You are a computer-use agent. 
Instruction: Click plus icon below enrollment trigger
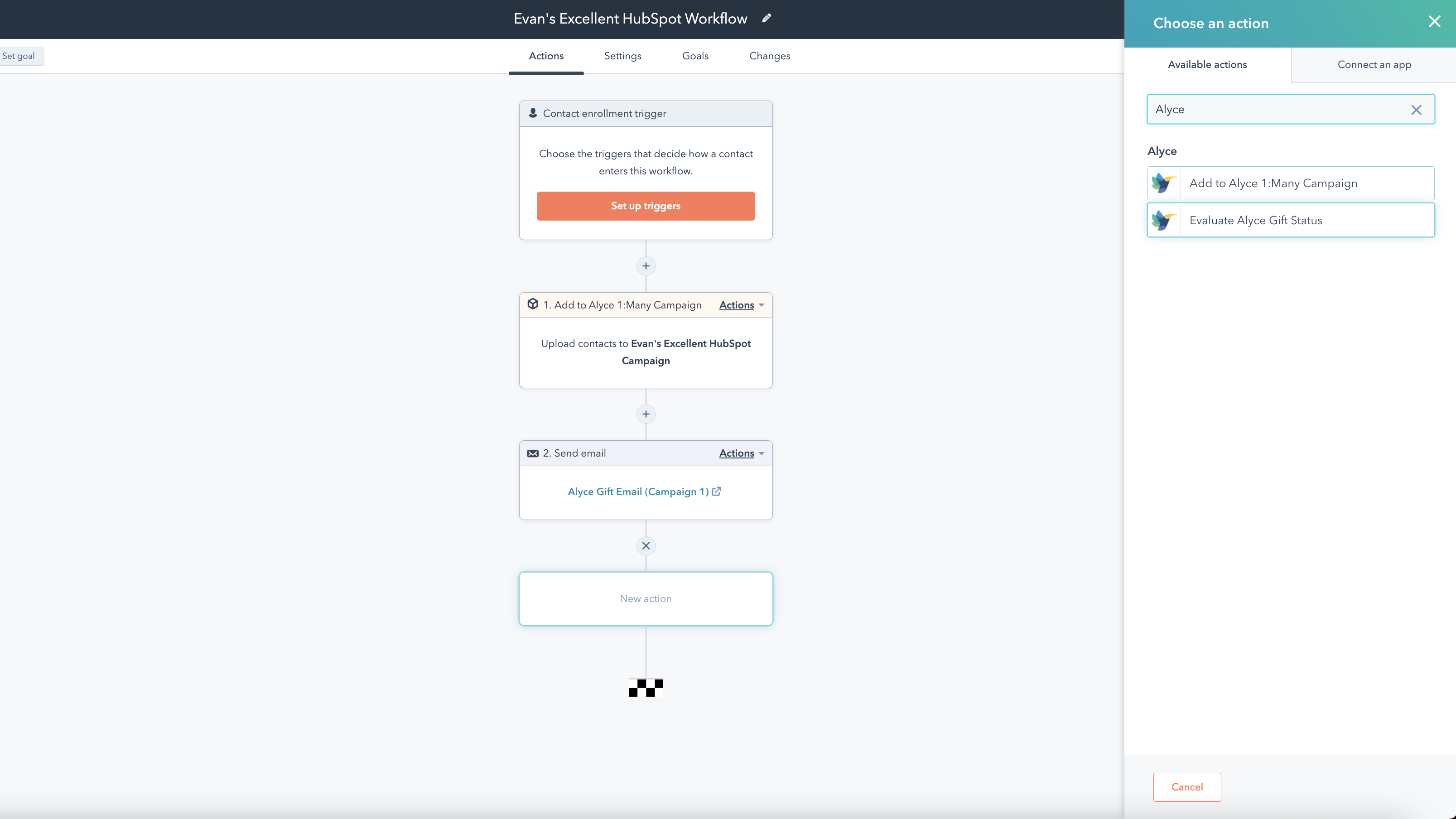(646, 266)
